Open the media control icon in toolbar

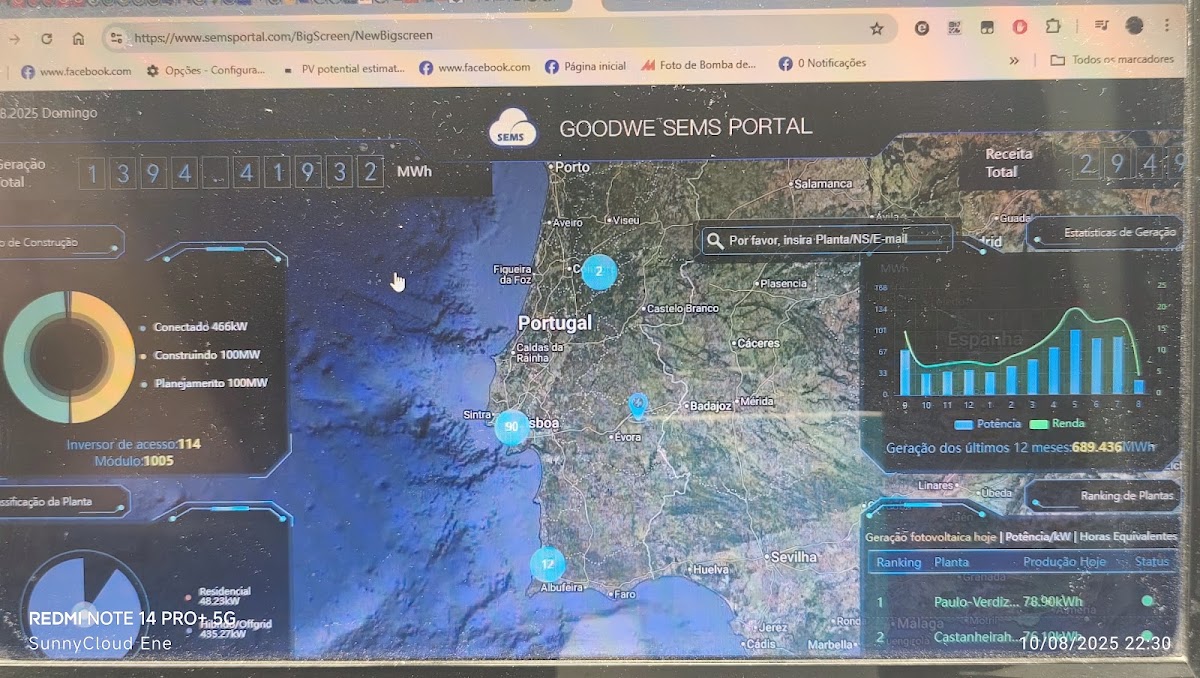coord(1101,25)
